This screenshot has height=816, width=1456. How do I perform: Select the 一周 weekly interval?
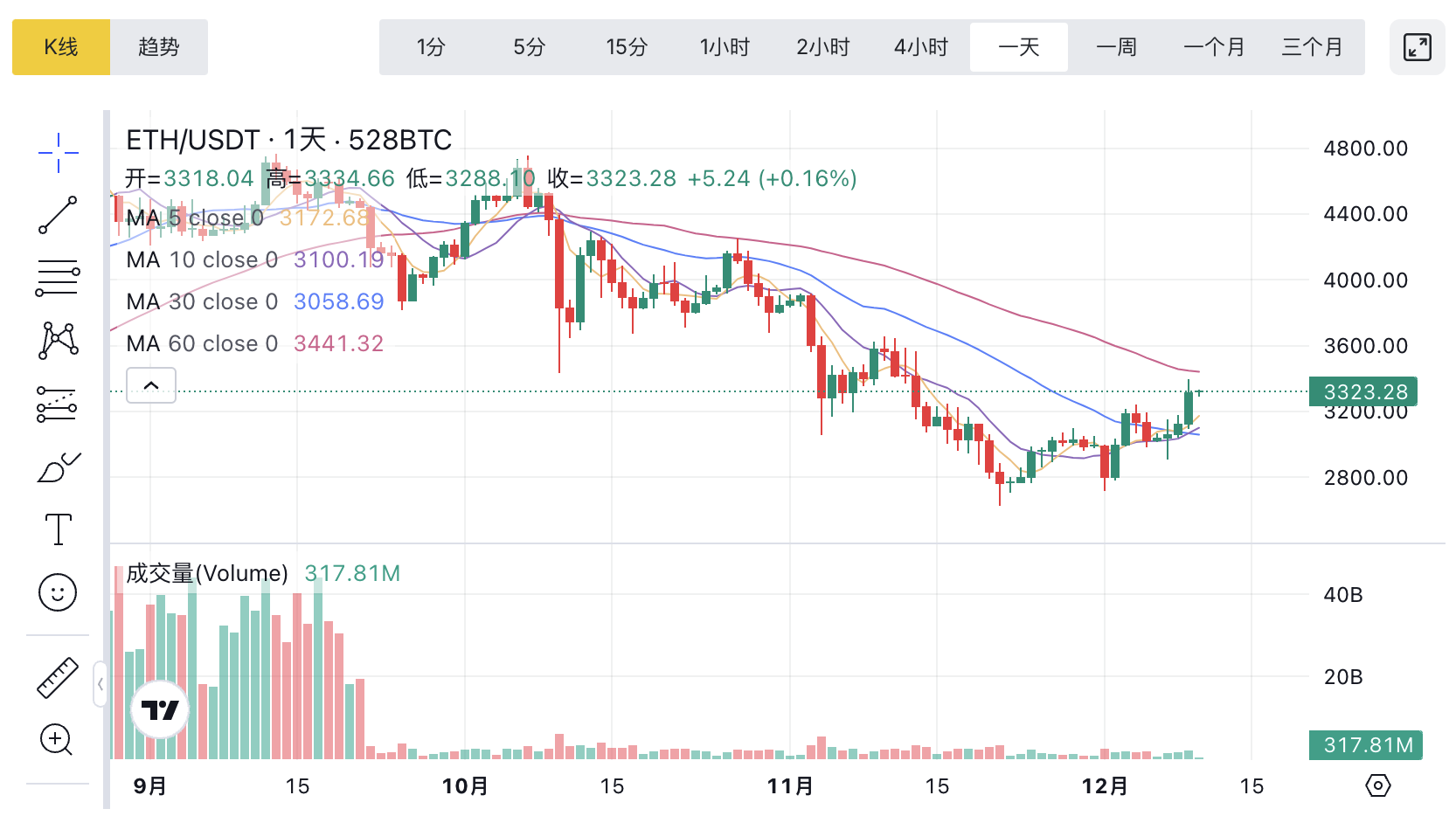click(x=1116, y=47)
